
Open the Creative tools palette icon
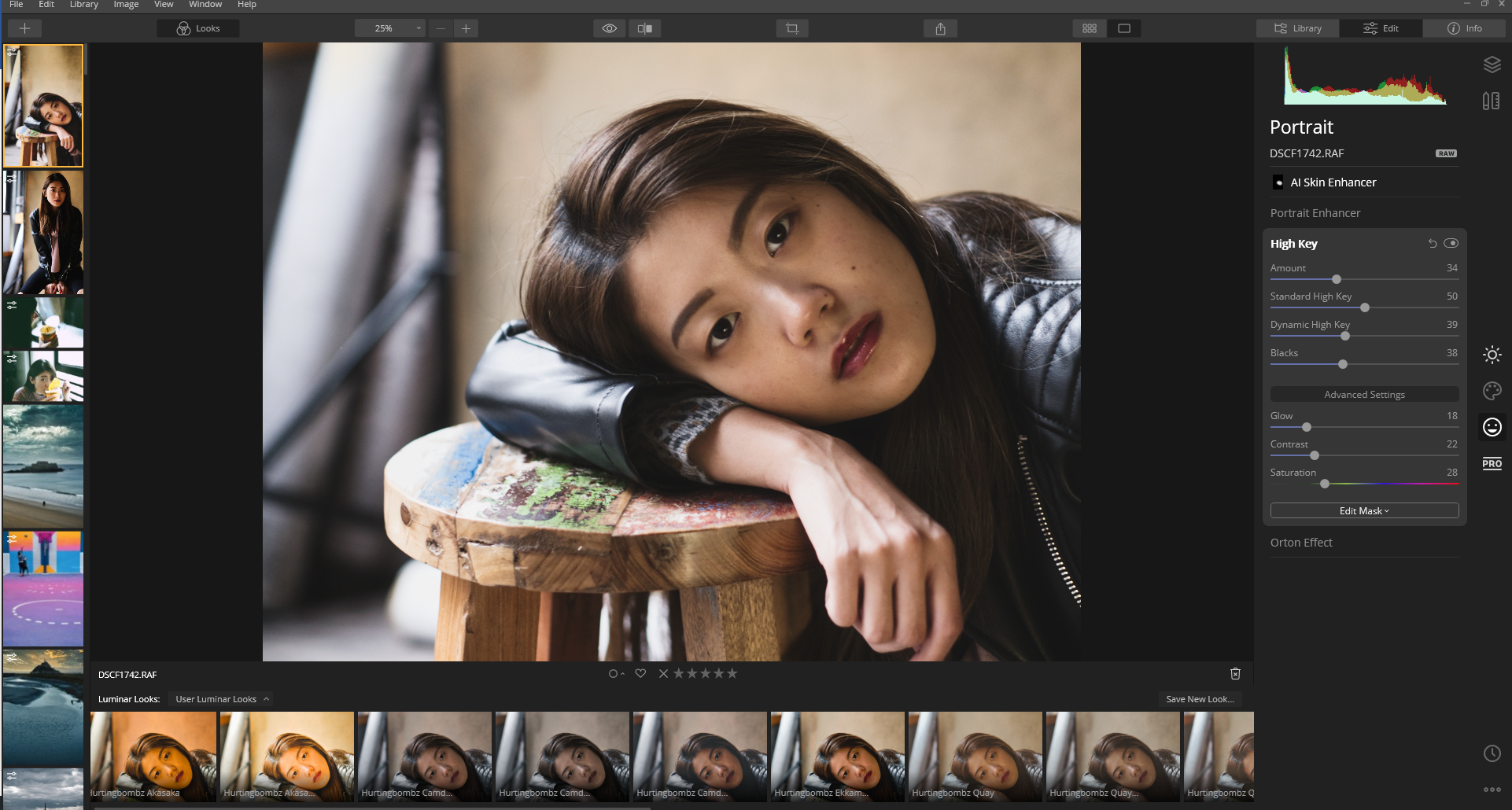click(1493, 391)
